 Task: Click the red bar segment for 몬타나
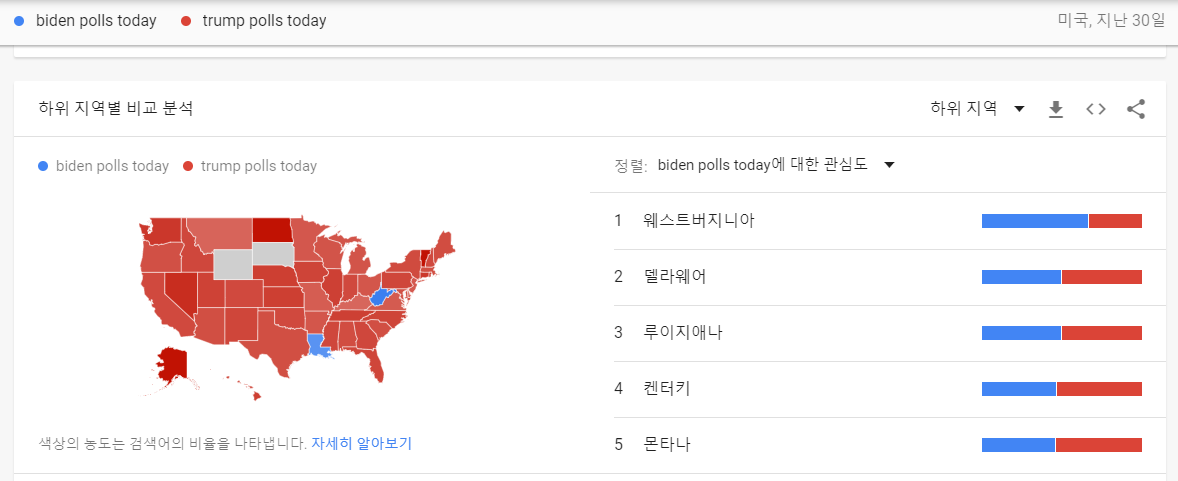1098,445
